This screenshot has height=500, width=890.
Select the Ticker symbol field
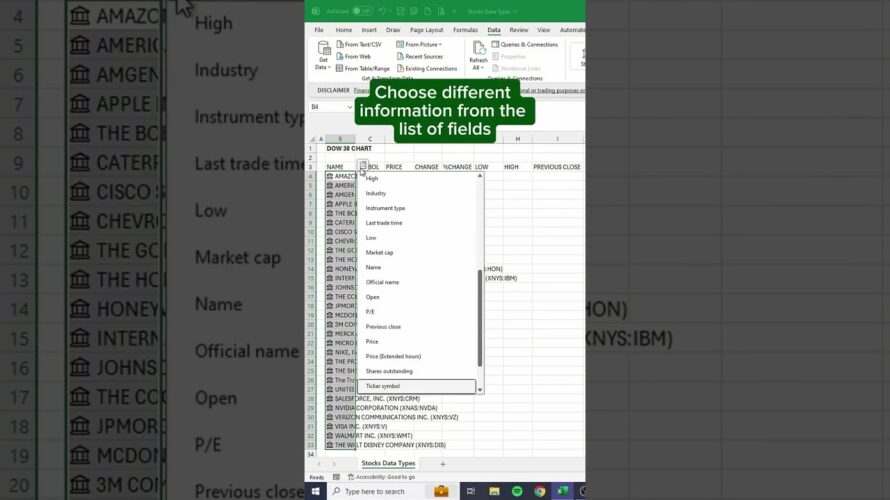point(417,386)
